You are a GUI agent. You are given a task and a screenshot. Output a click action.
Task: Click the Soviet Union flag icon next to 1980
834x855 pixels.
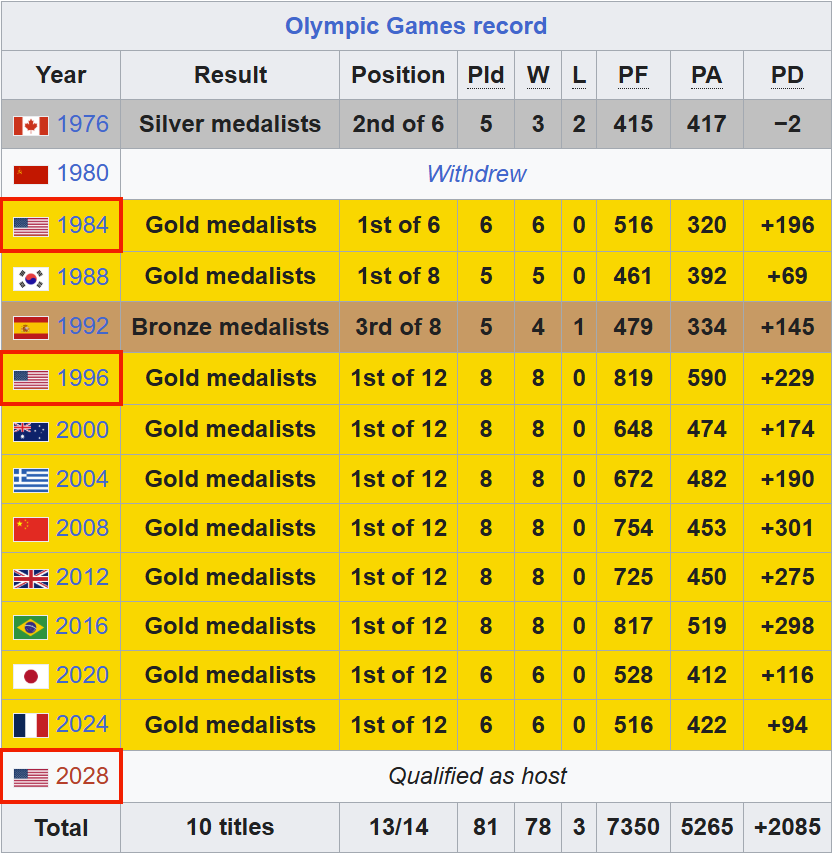click(x=31, y=174)
